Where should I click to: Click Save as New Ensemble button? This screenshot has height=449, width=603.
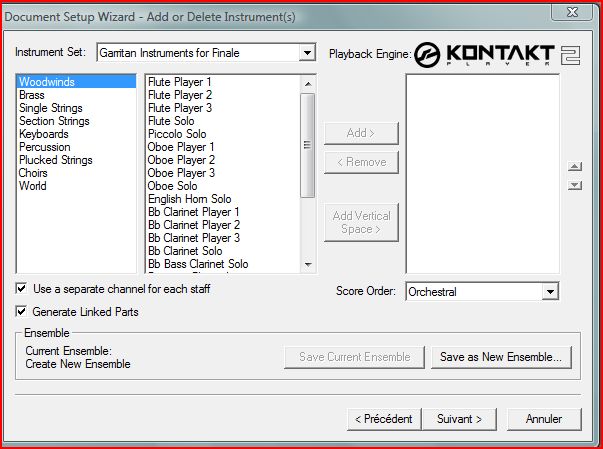tap(501, 357)
